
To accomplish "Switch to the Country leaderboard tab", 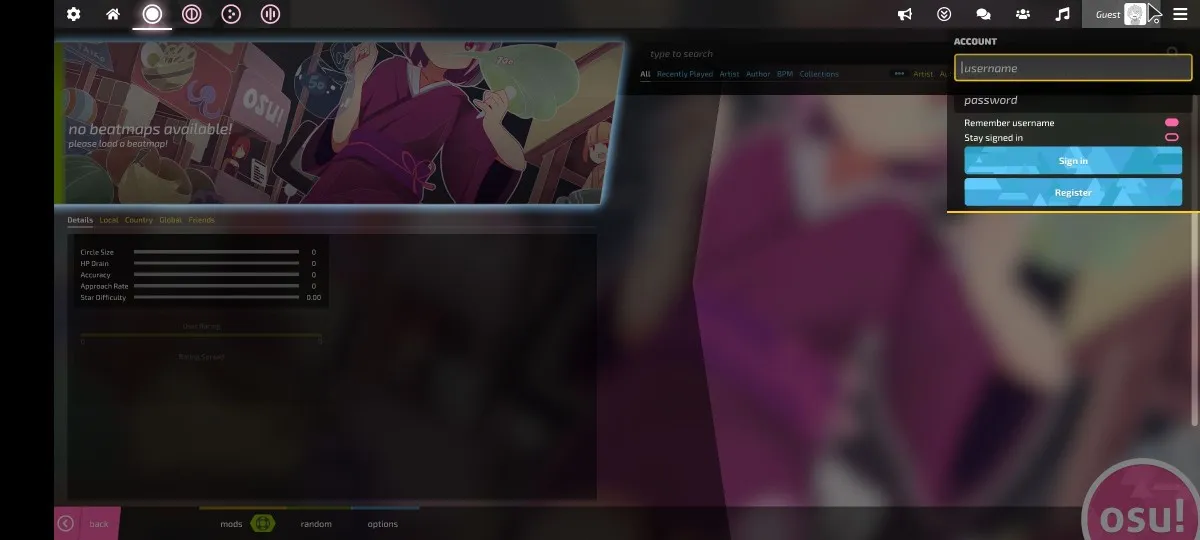I will [x=139, y=220].
